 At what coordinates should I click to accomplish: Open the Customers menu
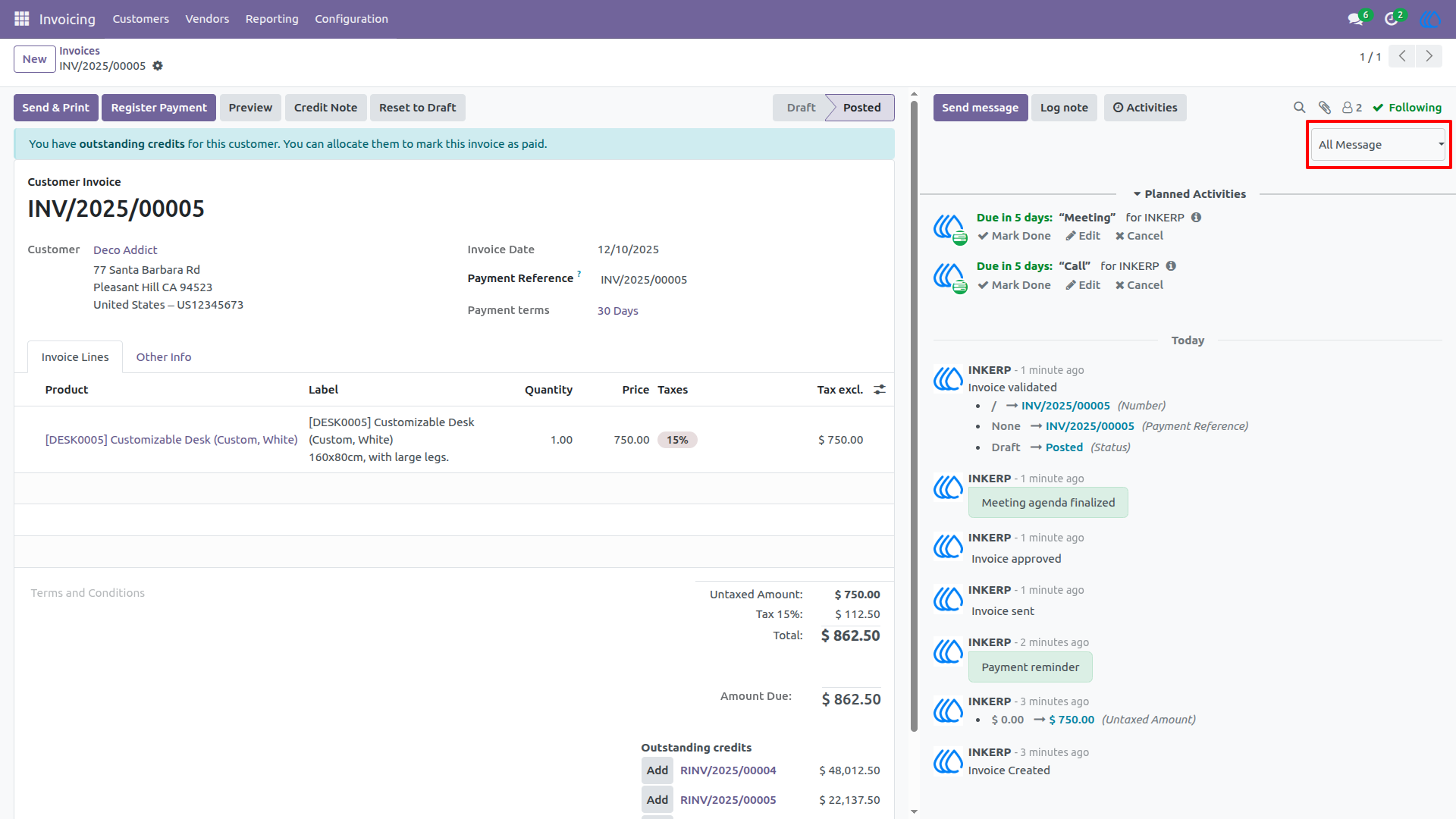coord(141,19)
